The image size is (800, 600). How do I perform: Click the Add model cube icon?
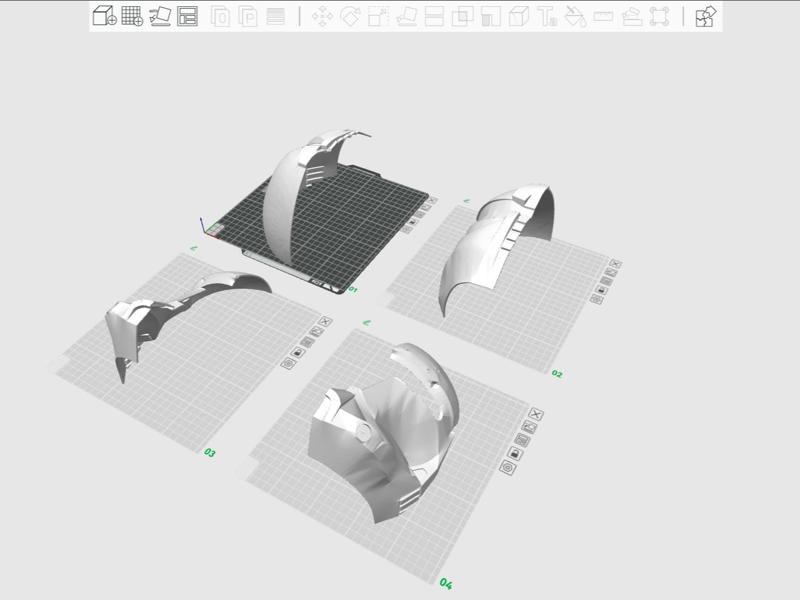click(x=105, y=16)
